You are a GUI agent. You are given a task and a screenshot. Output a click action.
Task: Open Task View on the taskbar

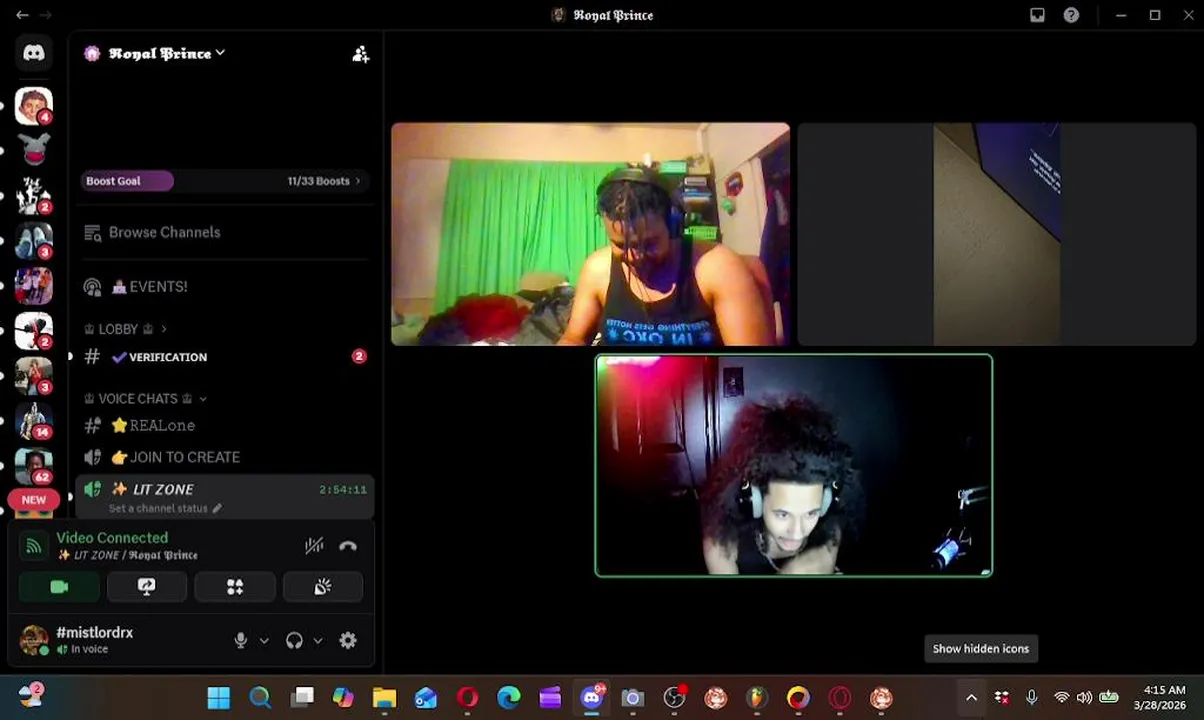[302, 697]
